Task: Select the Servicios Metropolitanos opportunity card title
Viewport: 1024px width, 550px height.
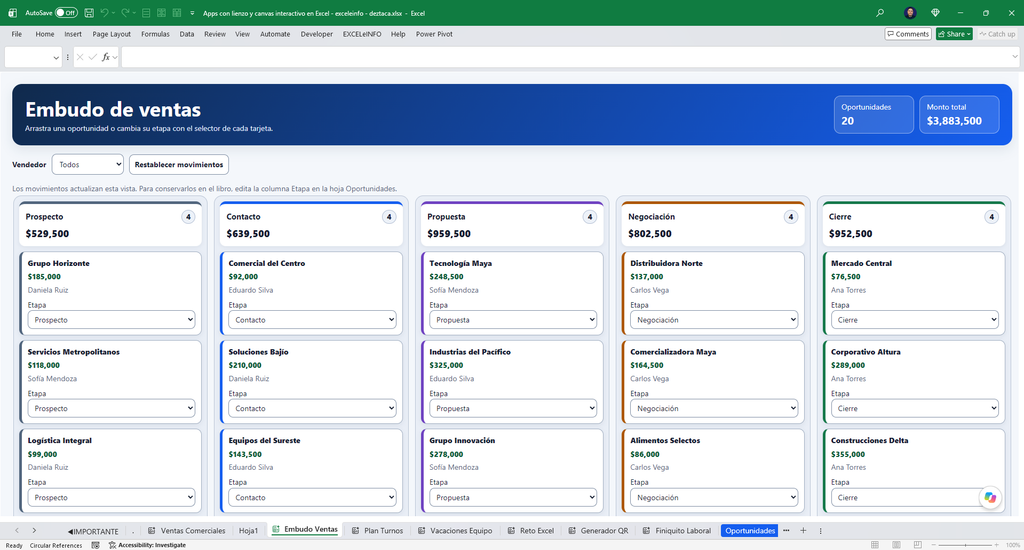Action: point(74,351)
